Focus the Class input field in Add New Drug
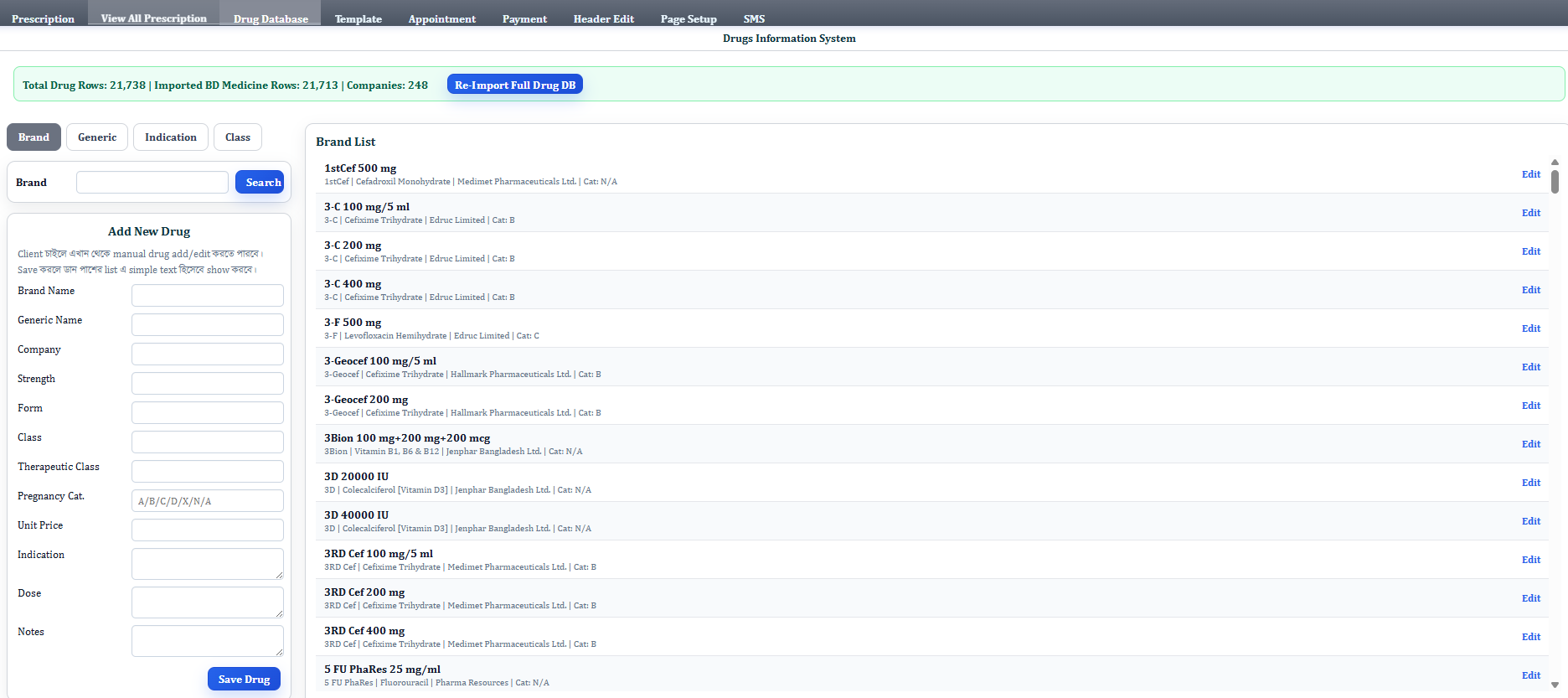The image size is (1568, 698). (208, 442)
